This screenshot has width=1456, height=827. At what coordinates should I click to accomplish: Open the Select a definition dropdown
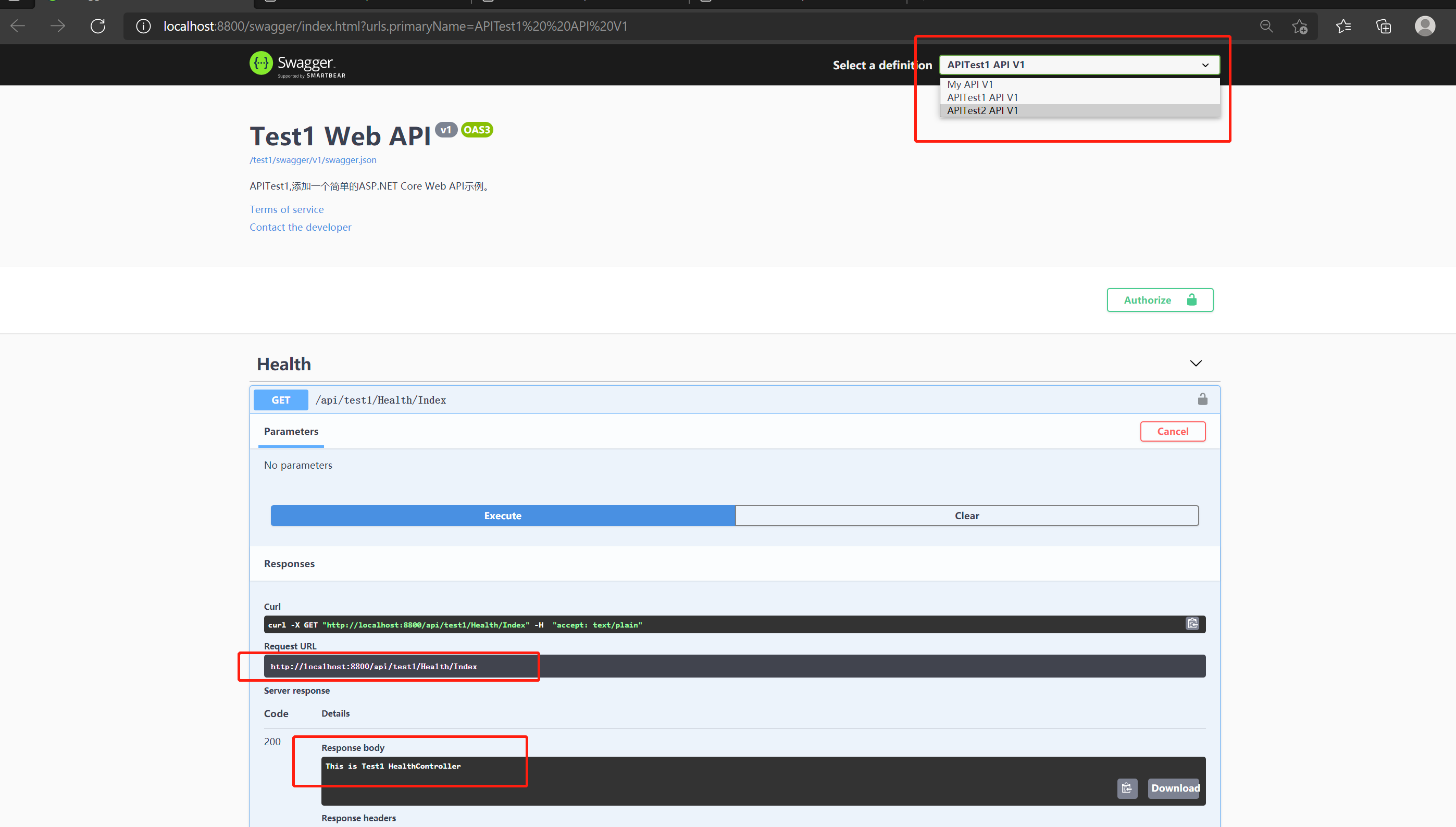pos(1079,65)
